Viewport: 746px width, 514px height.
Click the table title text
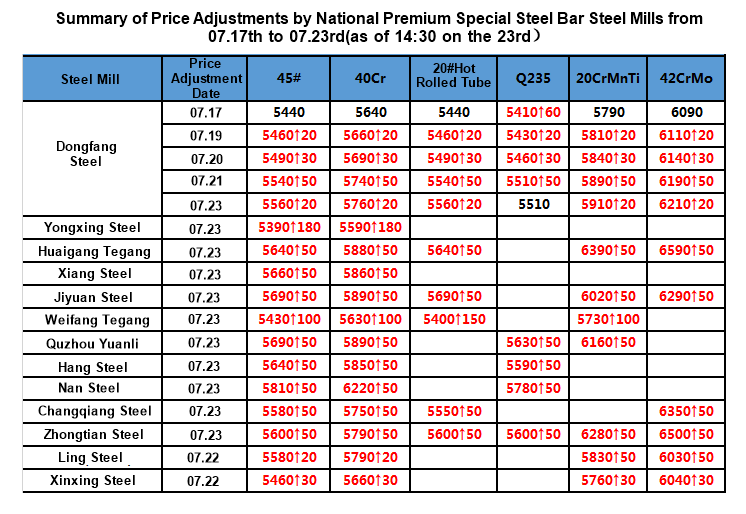coord(372,27)
